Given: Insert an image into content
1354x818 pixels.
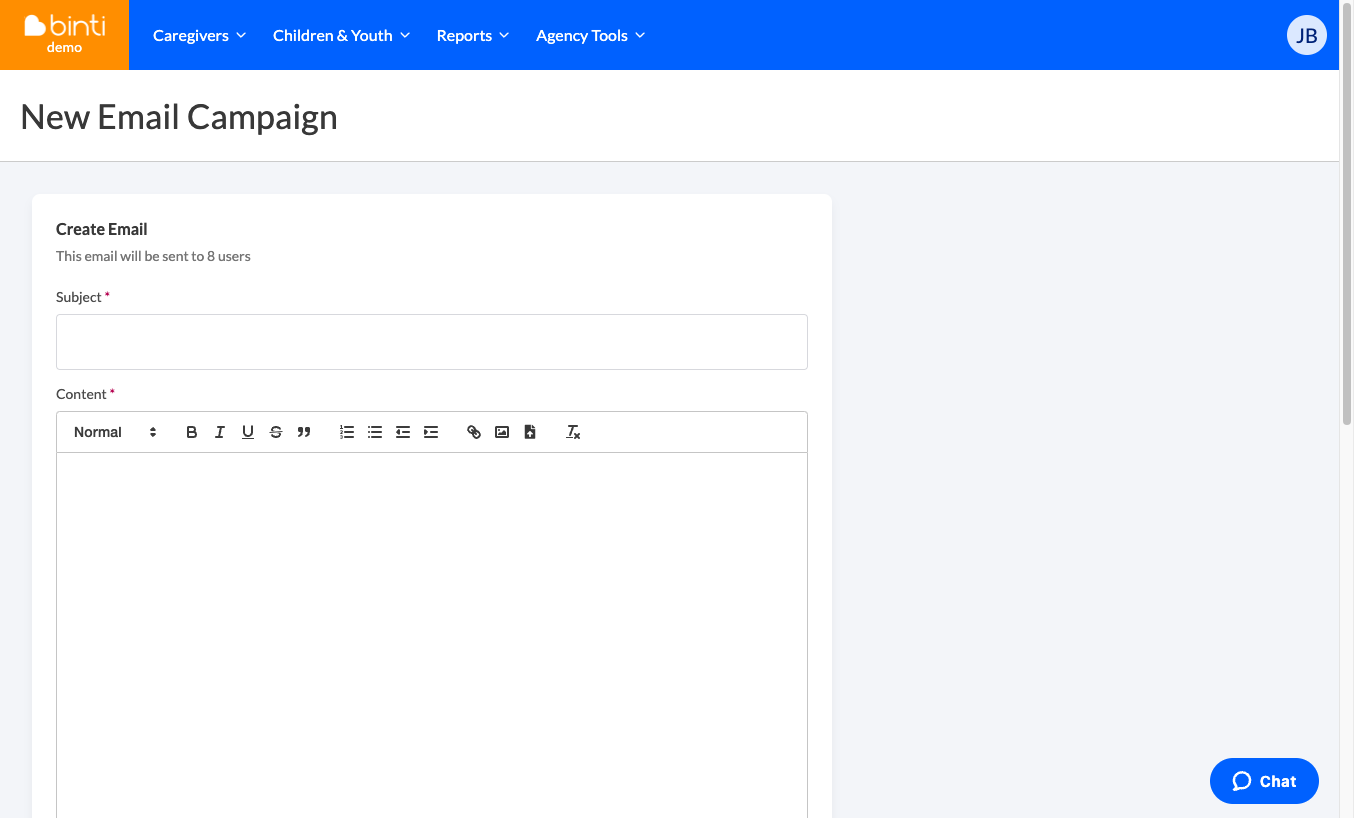Looking at the screenshot, I should [x=502, y=432].
